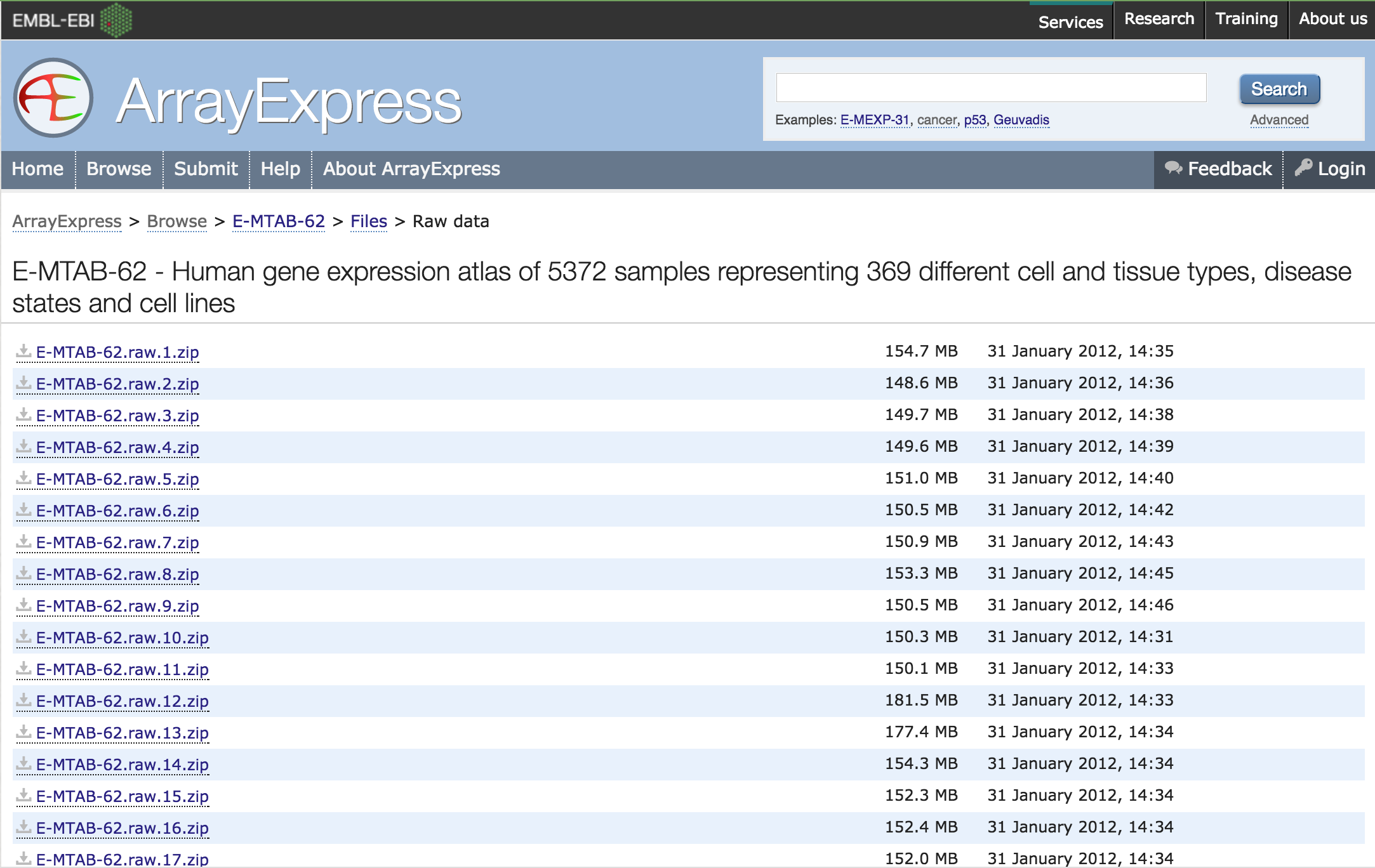Click the blue Search button

coord(1279,89)
